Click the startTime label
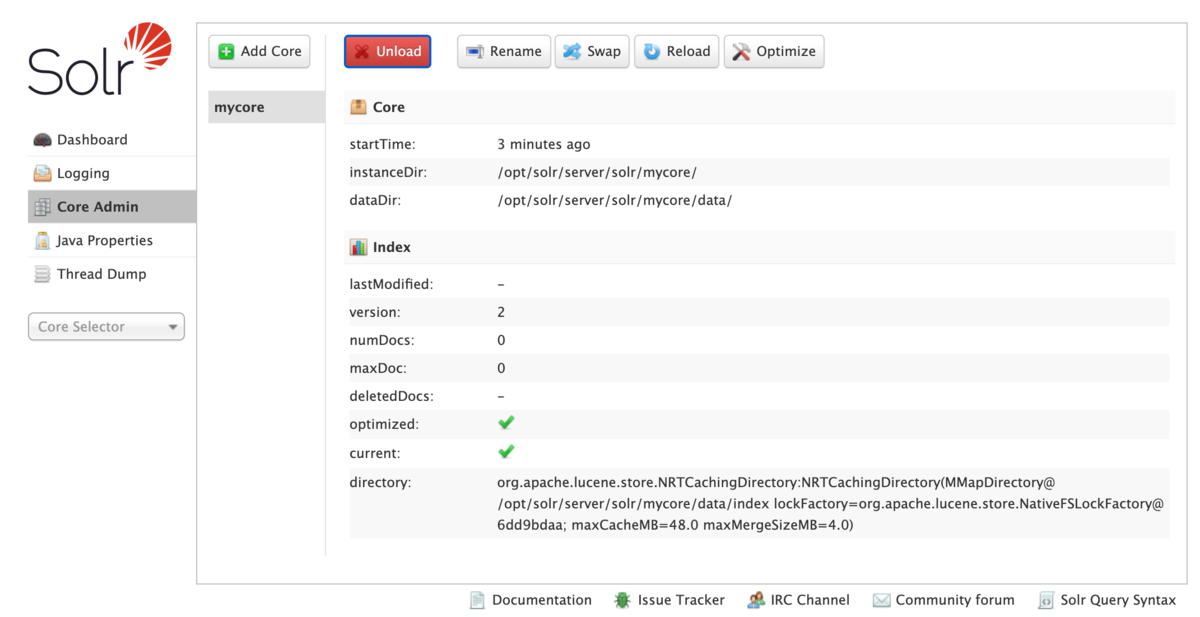The width and height of the screenshot is (1200, 617). coord(382,144)
